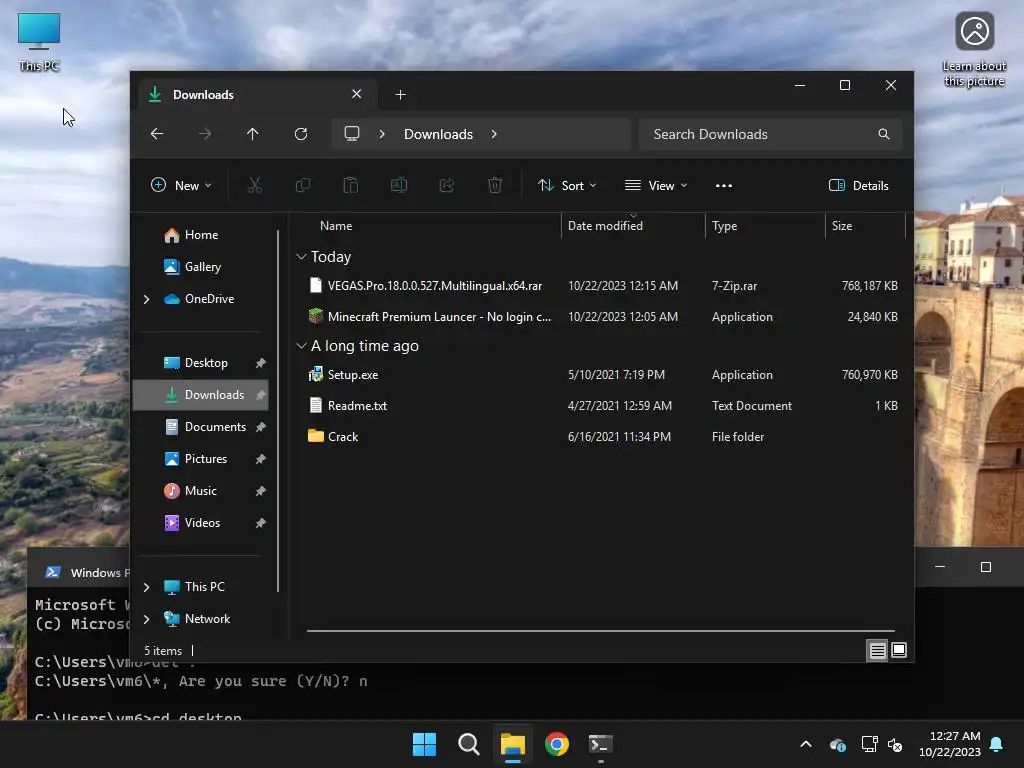Click the Copy icon in toolbar
The image size is (1024, 768).
(x=302, y=185)
